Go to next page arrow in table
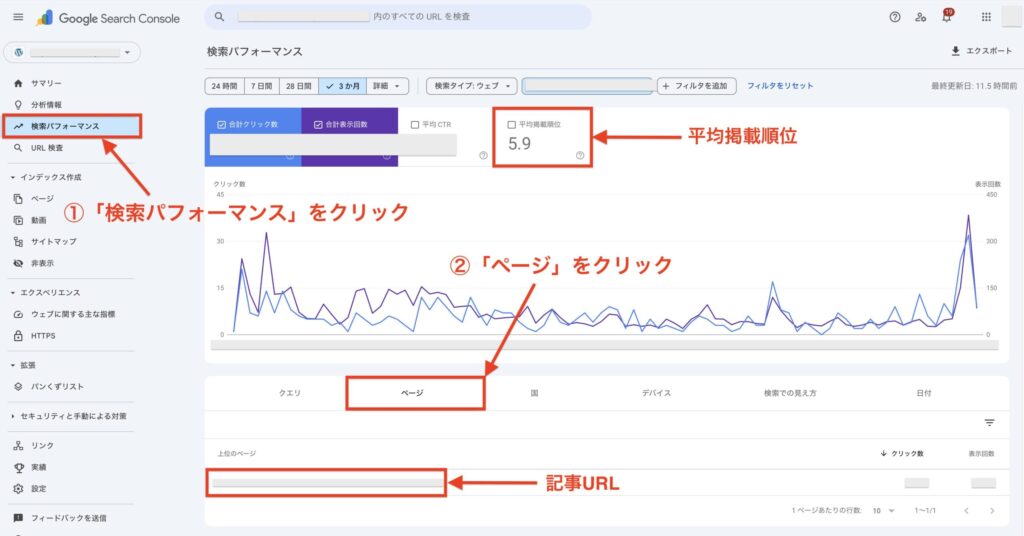The height and width of the screenshot is (536, 1024). click(x=992, y=510)
